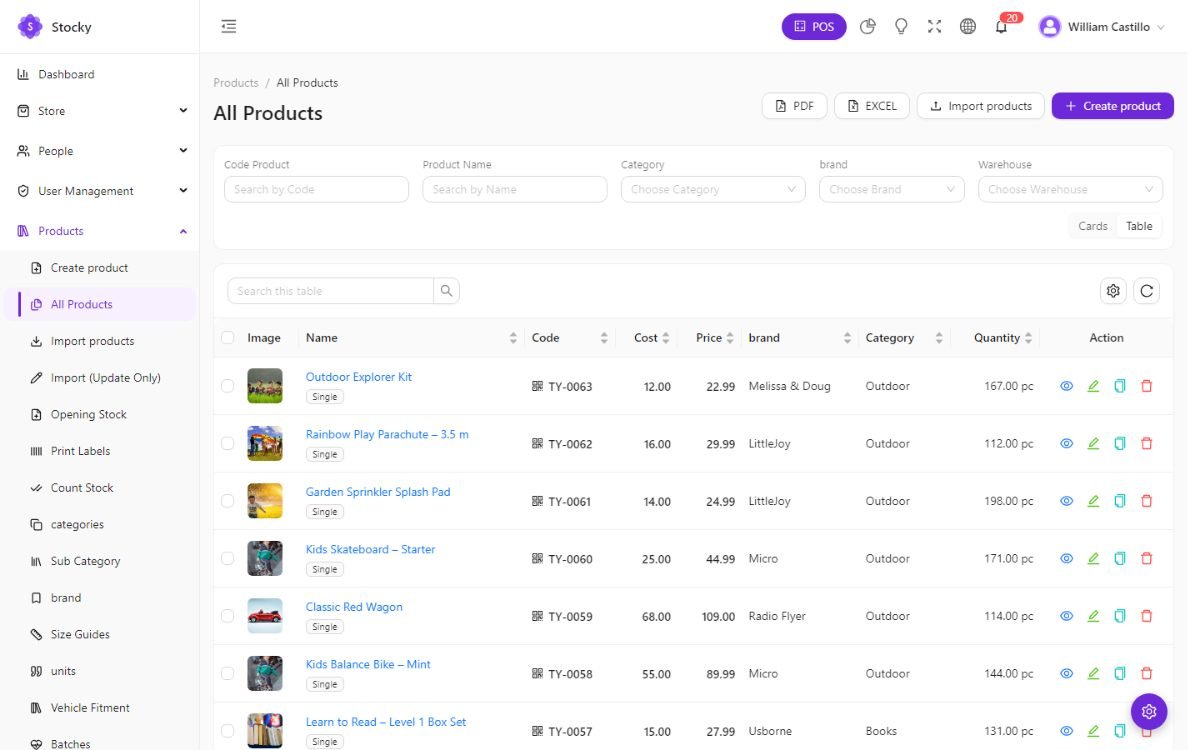This screenshot has width=1200, height=750.
Task: Export products as PDF
Action: [795, 106]
